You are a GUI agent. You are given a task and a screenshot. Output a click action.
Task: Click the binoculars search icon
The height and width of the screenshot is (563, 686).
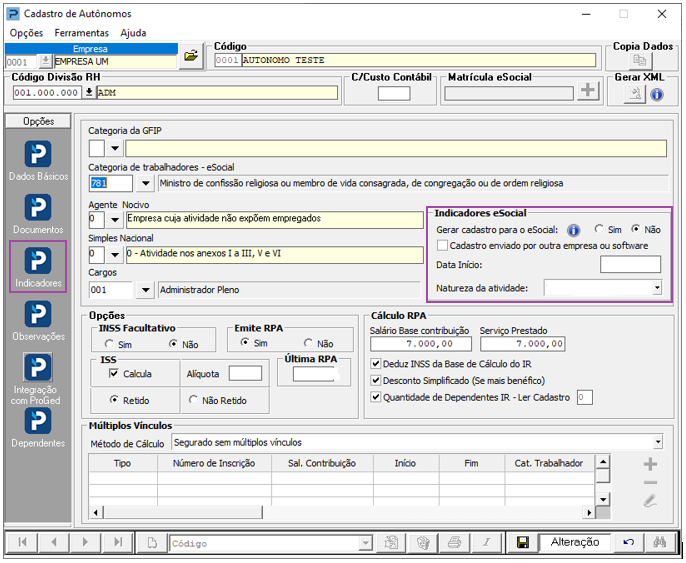[660, 542]
